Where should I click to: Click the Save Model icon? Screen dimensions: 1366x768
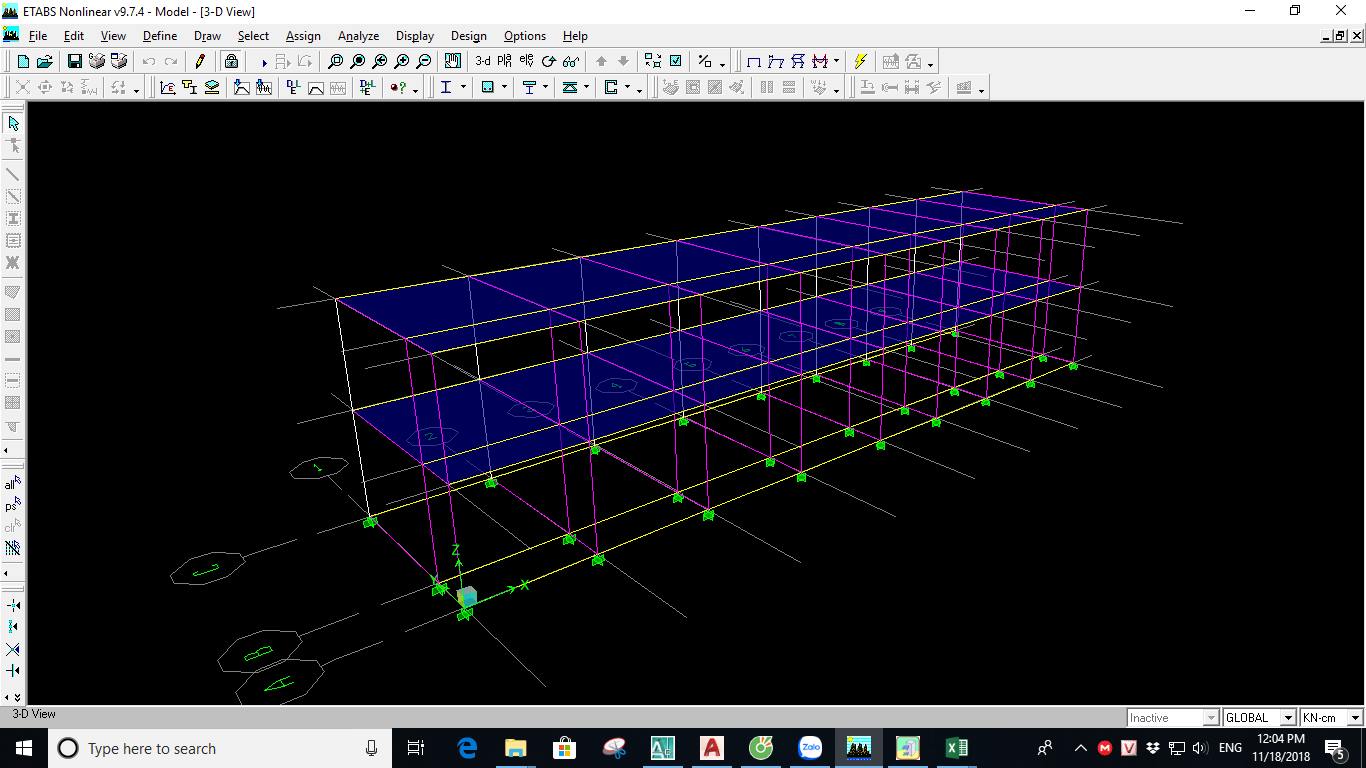click(74, 62)
